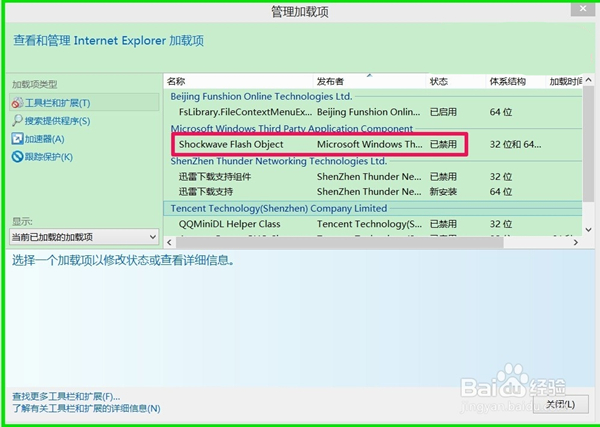Click the 跟踪保护(K) blocked-circle icon
The width and height of the screenshot is (600, 427).
pyautogui.click(x=17, y=156)
